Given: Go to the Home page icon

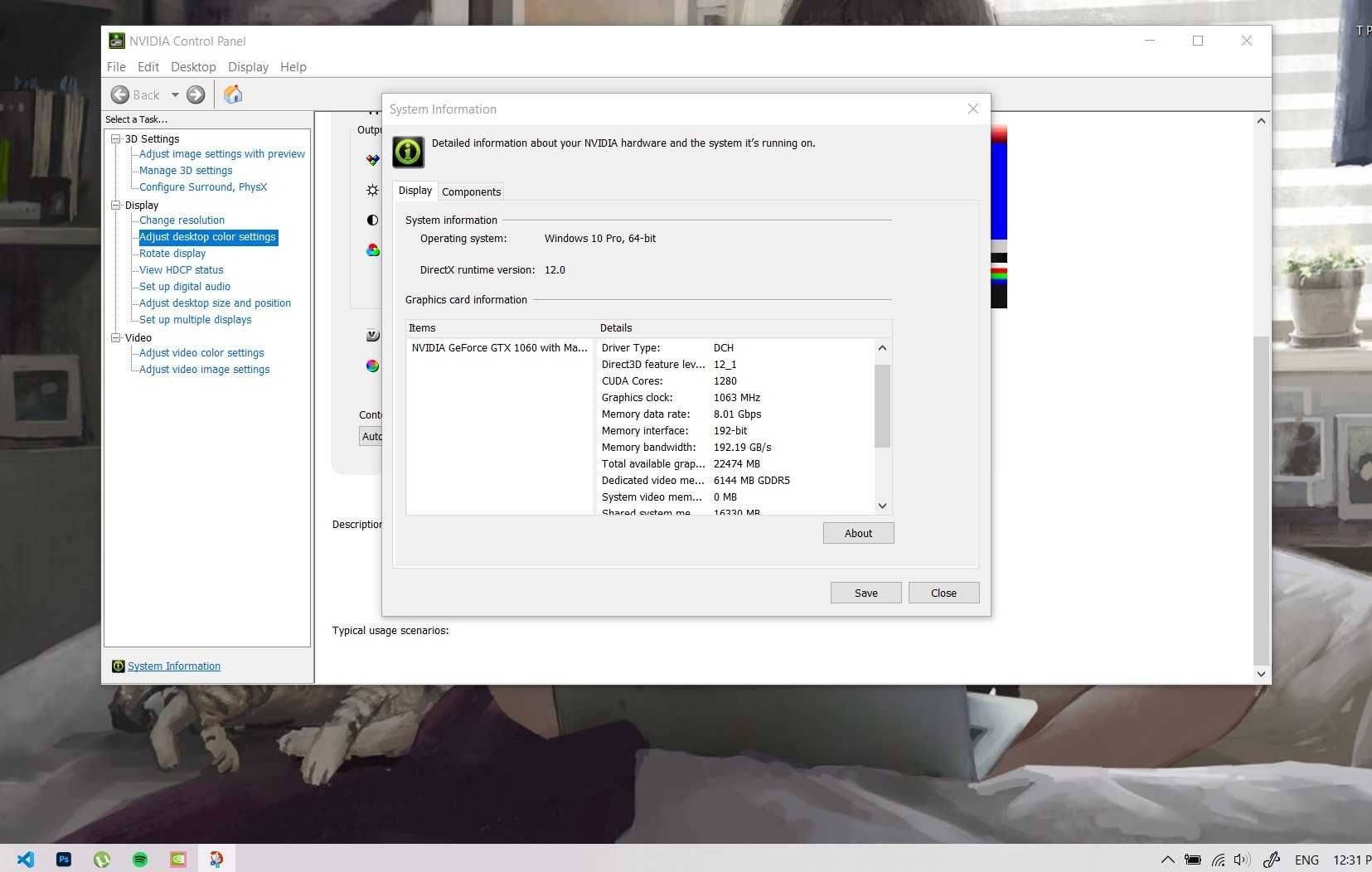Looking at the screenshot, I should 233,94.
